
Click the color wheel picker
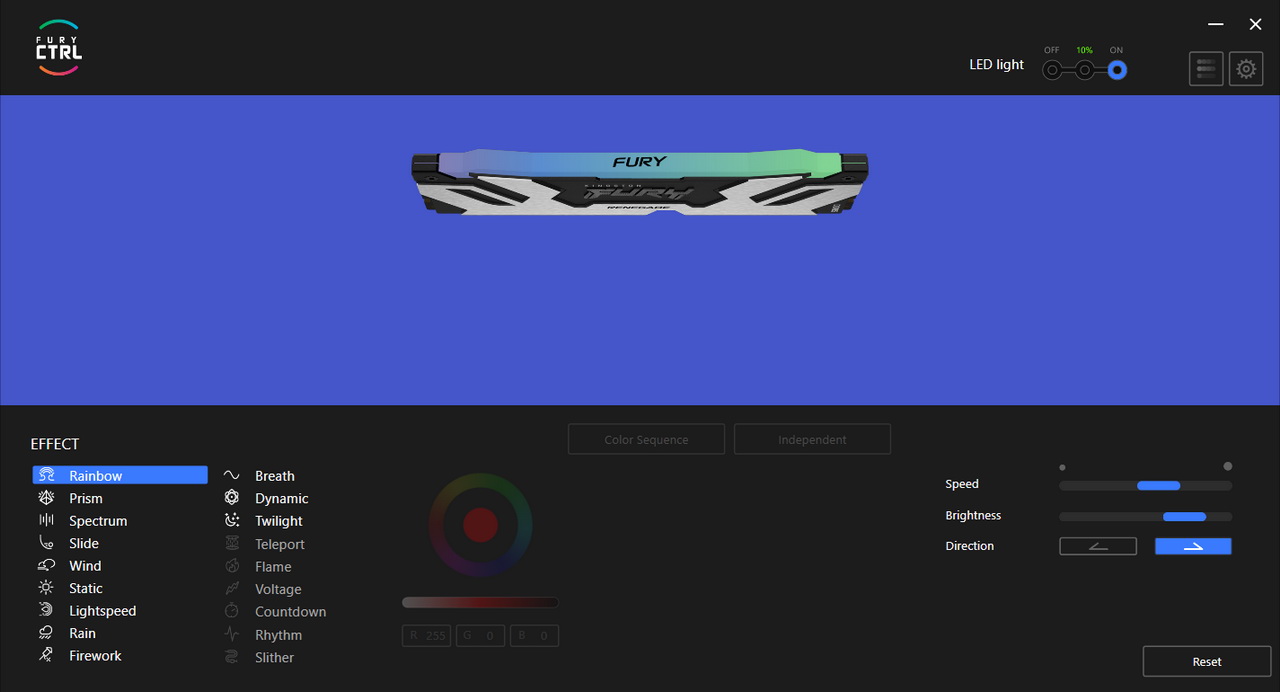pyautogui.click(x=481, y=524)
